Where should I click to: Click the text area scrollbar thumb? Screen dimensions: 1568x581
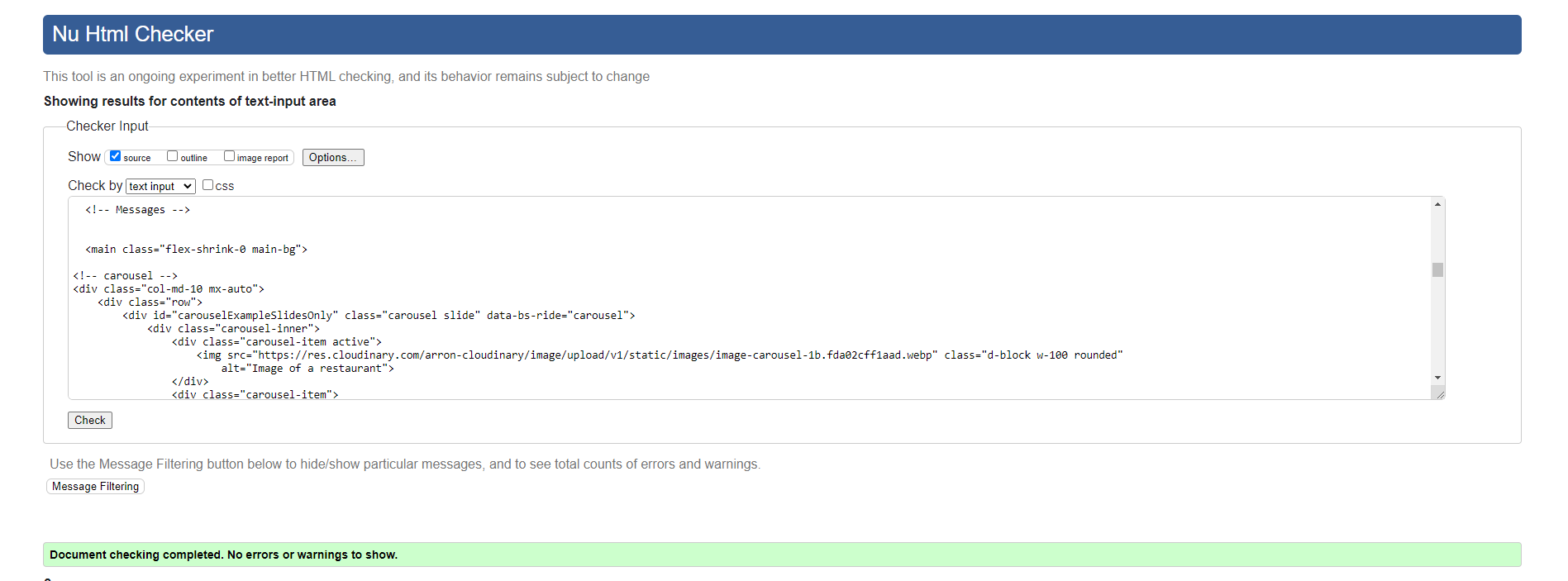(x=1438, y=270)
